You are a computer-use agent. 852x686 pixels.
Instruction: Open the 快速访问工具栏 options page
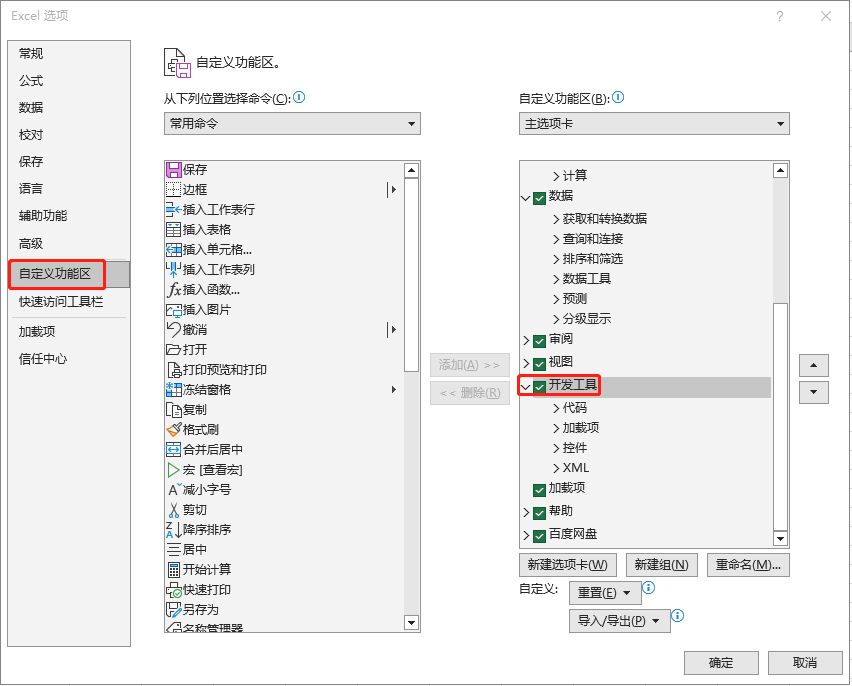click(x=61, y=302)
